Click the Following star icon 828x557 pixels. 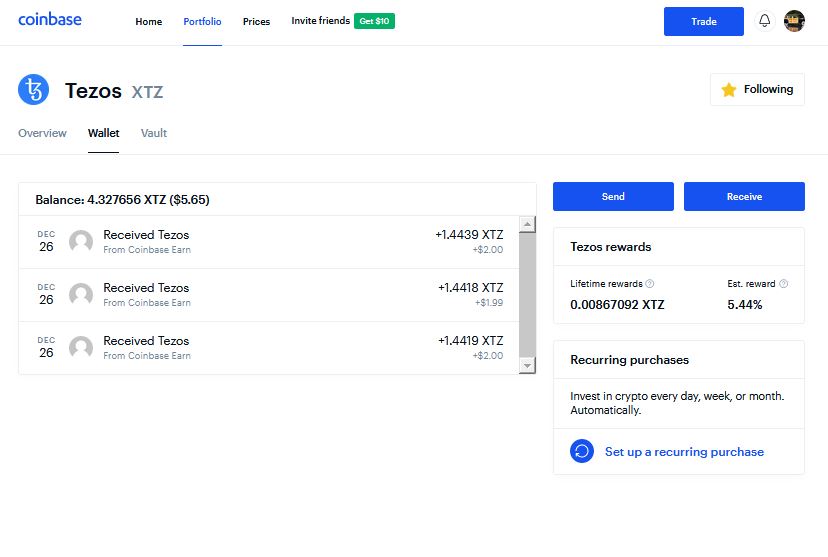click(x=728, y=90)
